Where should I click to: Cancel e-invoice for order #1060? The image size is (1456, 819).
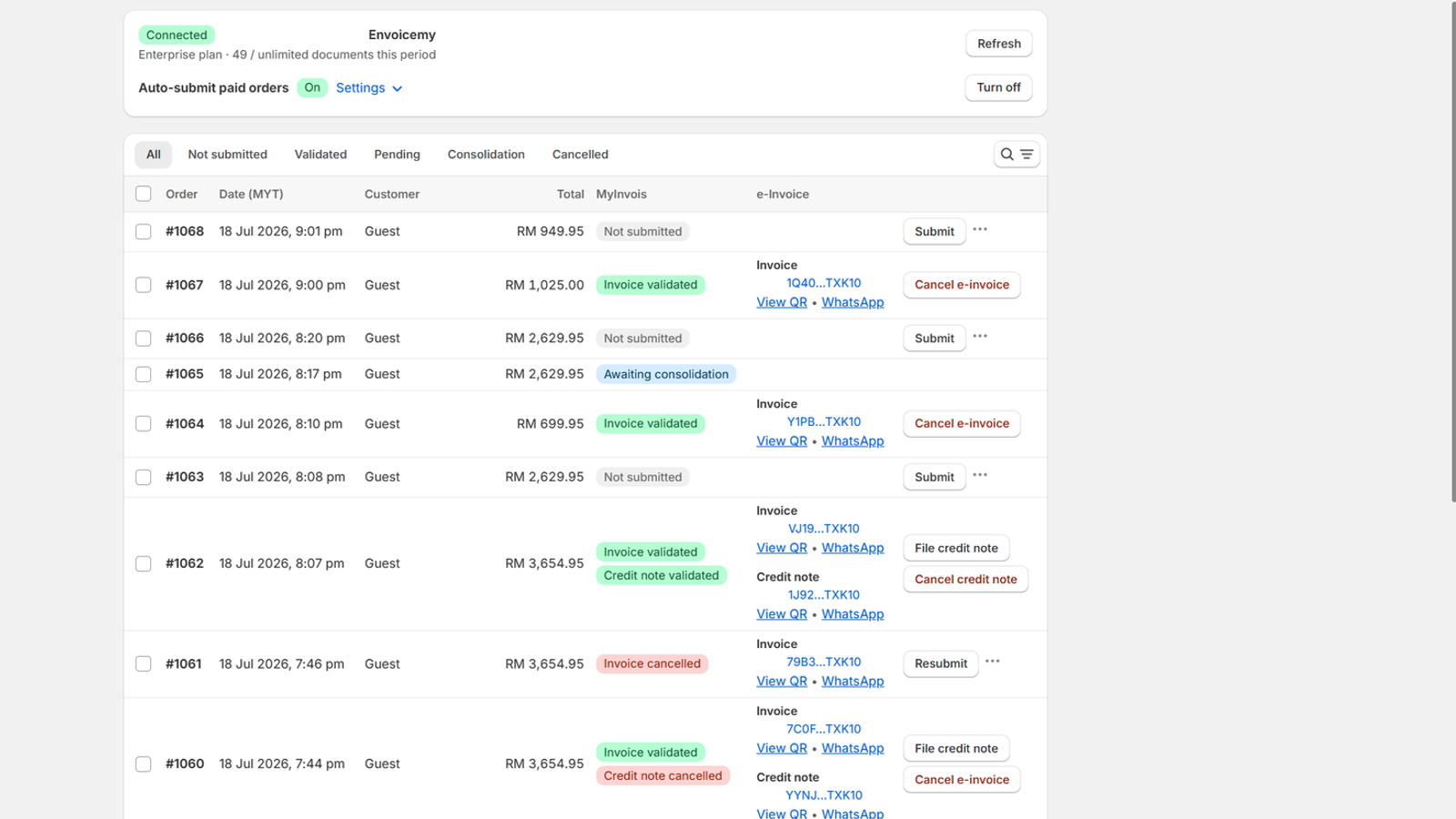[962, 779]
